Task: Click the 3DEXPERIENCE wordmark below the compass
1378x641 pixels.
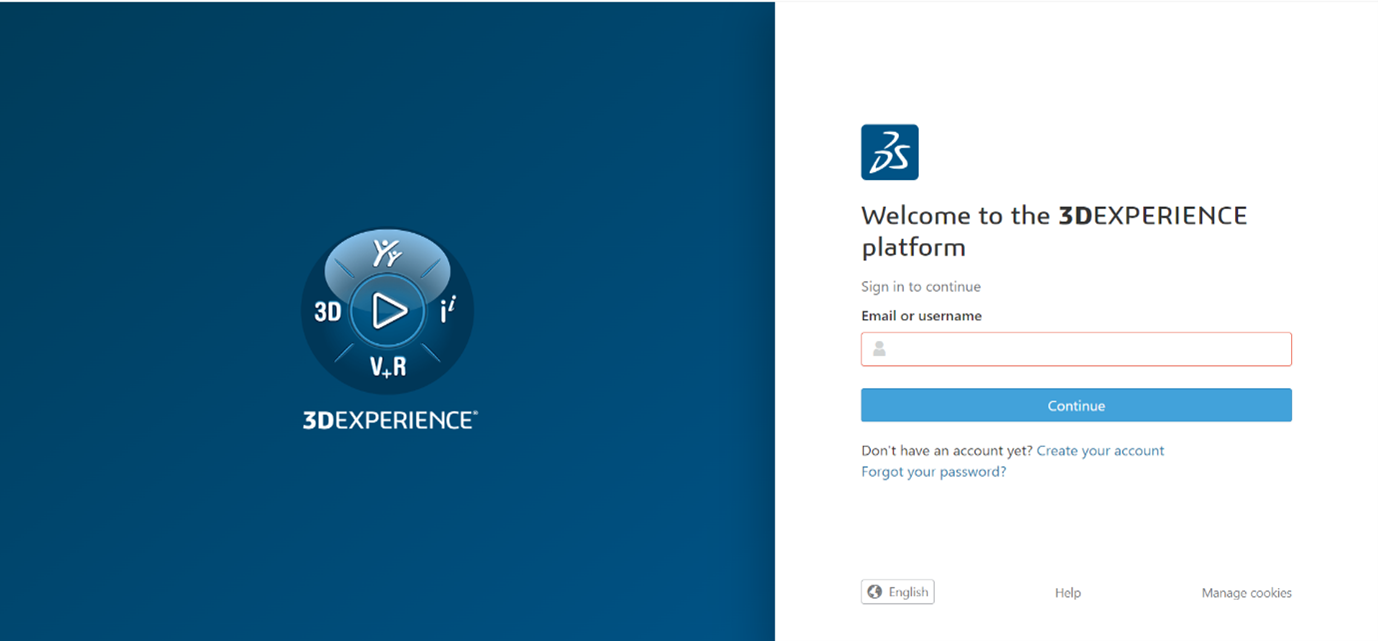Action: tap(389, 420)
